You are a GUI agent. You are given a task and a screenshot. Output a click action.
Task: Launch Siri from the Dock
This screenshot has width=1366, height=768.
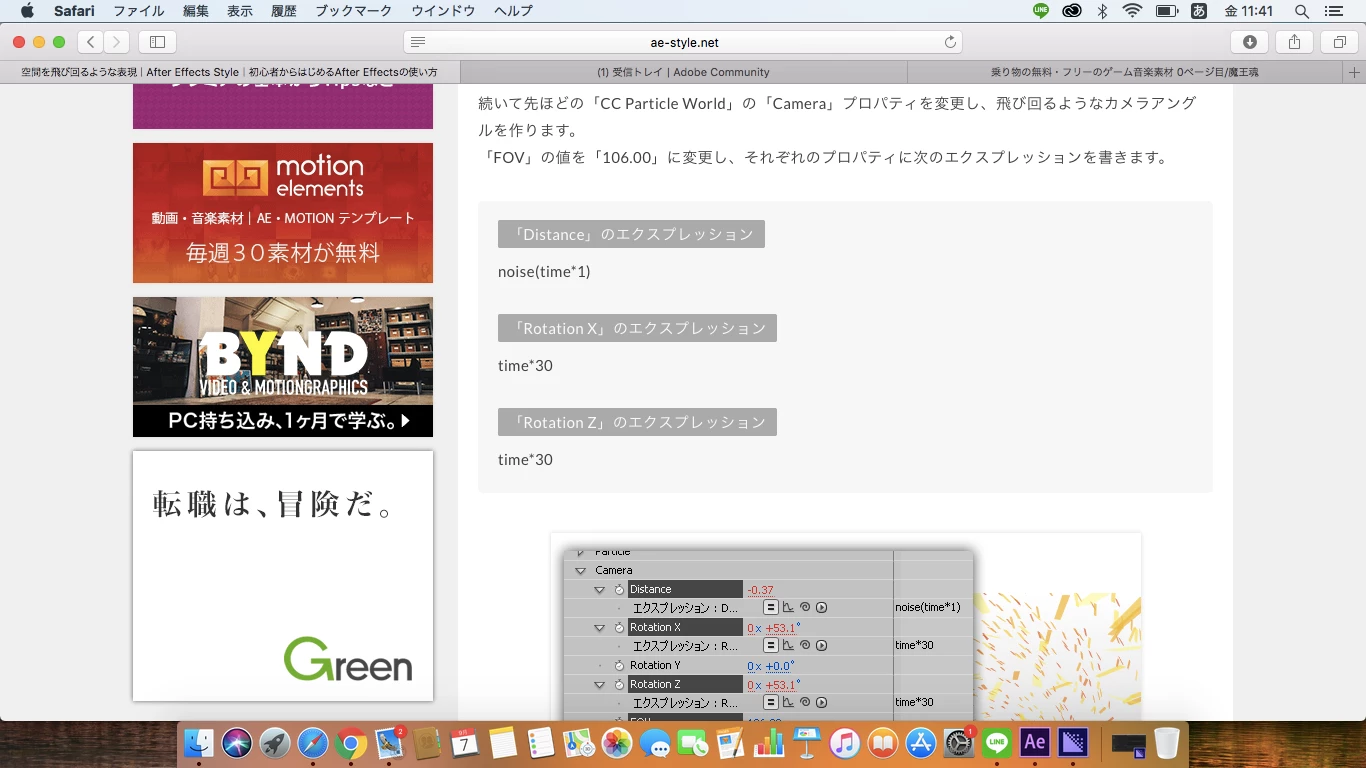[237, 743]
